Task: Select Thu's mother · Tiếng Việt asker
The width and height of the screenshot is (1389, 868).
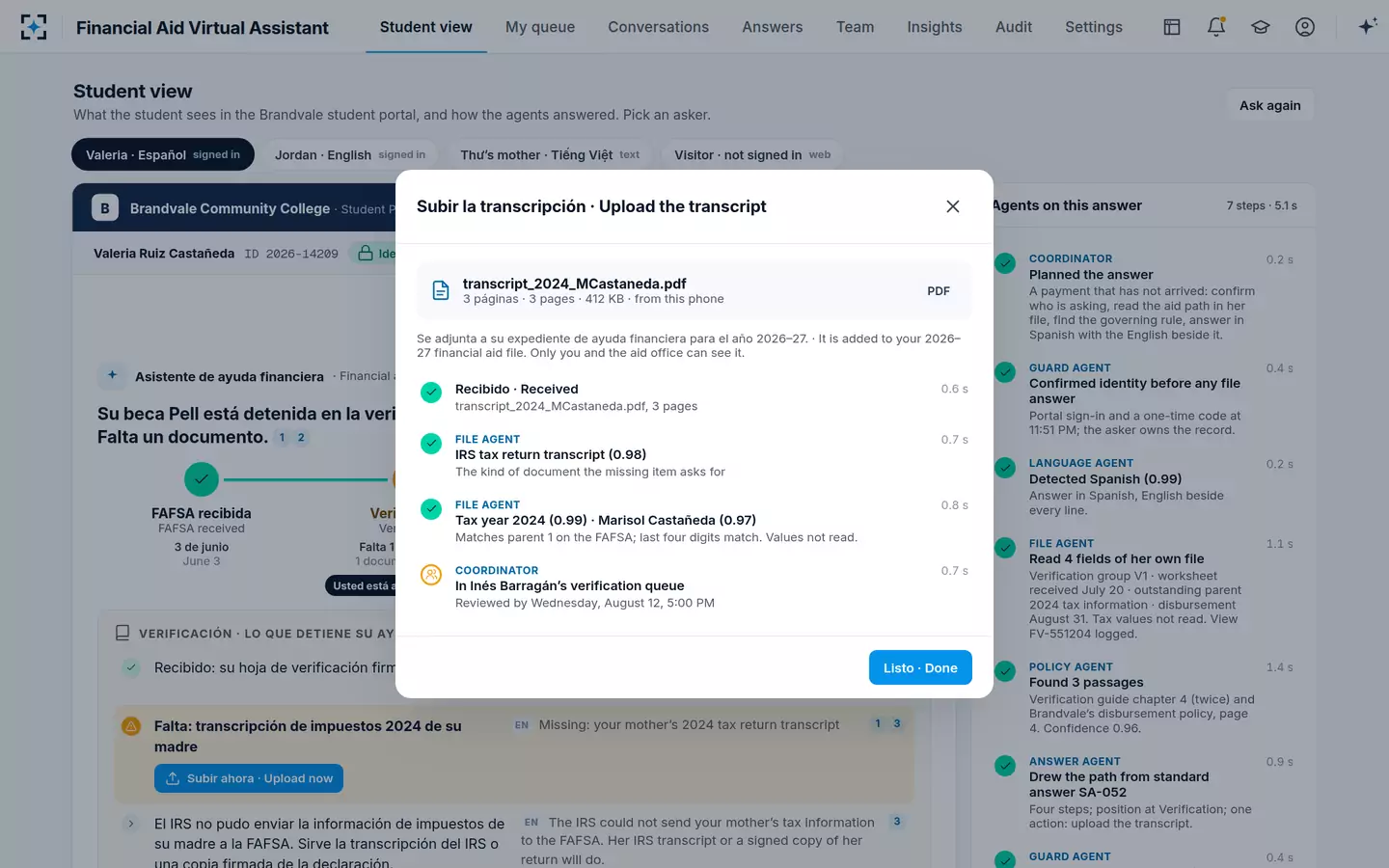Action: point(550,154)
